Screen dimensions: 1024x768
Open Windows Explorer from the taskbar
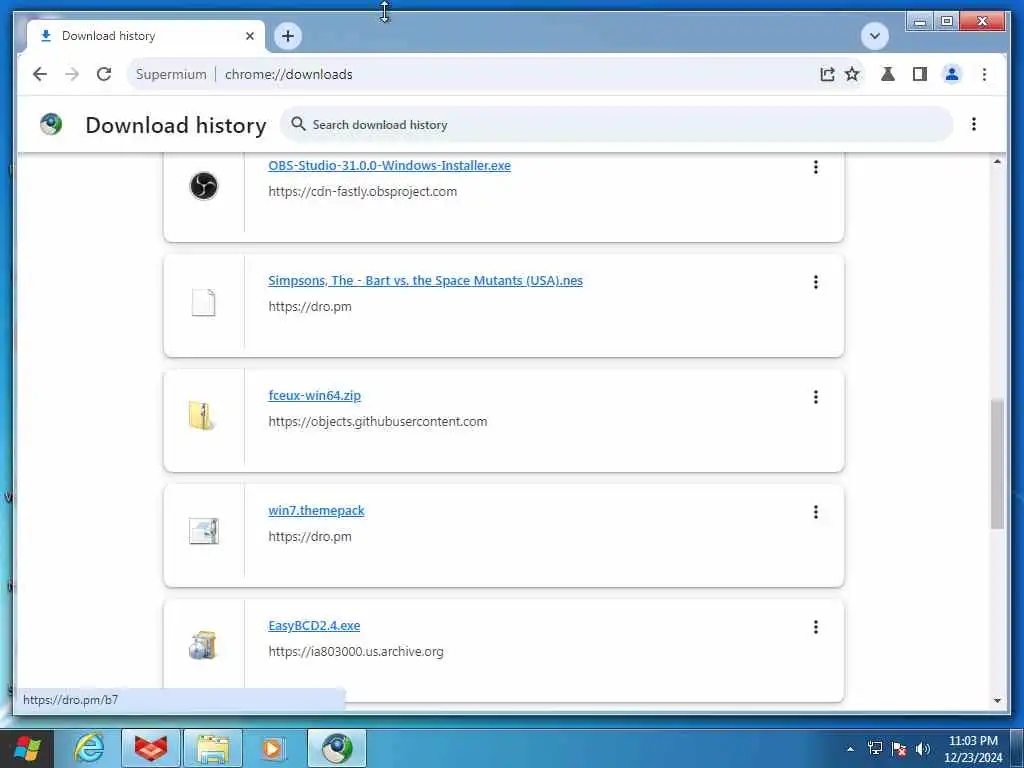[213, 748]
